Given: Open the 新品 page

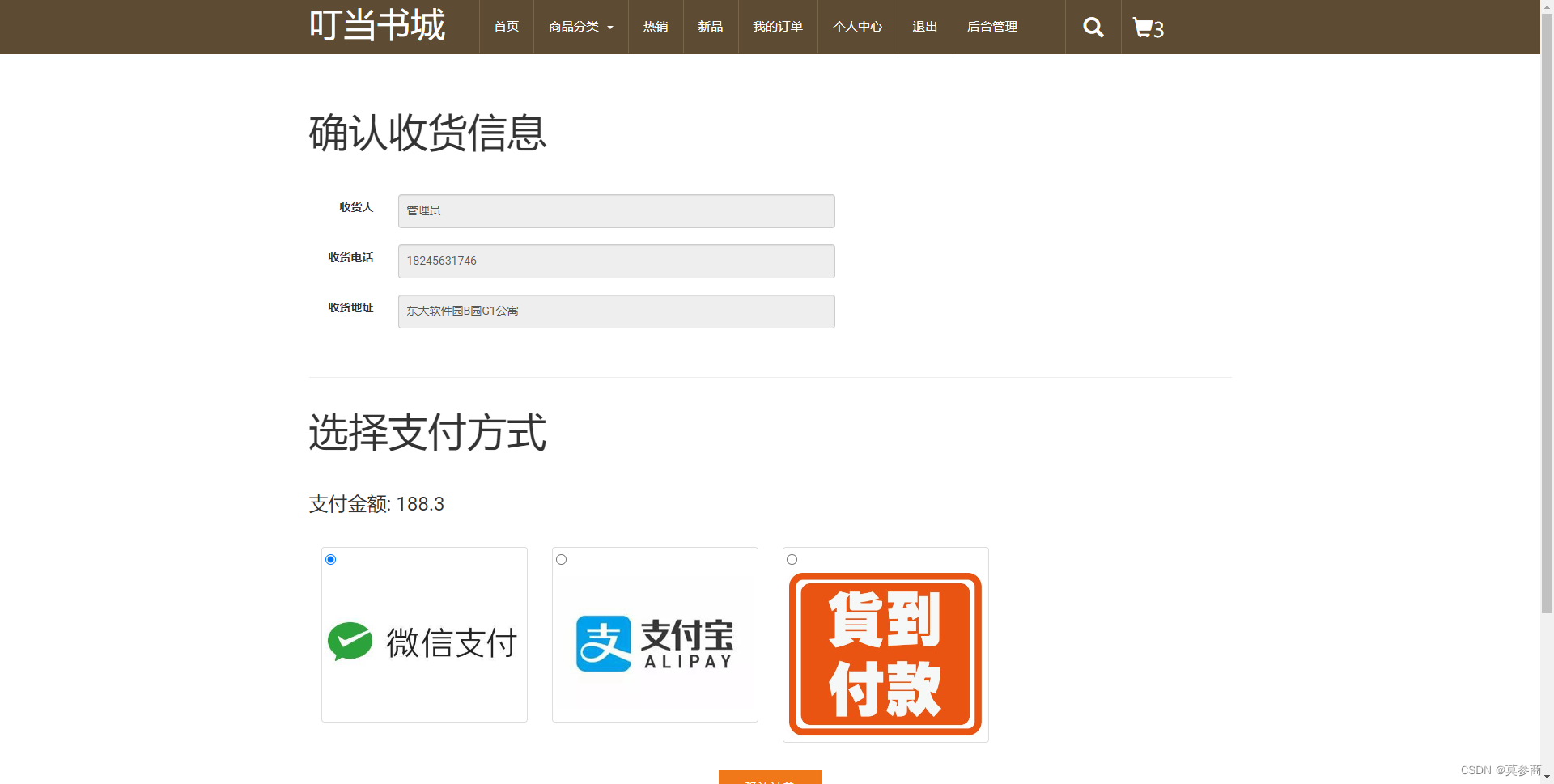Looking at the screenshot, I should [x=711, y=27].
